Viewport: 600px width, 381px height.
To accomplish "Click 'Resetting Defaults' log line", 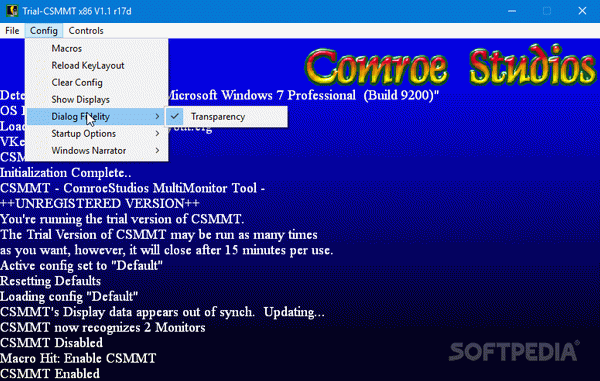I will click(51, 281).
